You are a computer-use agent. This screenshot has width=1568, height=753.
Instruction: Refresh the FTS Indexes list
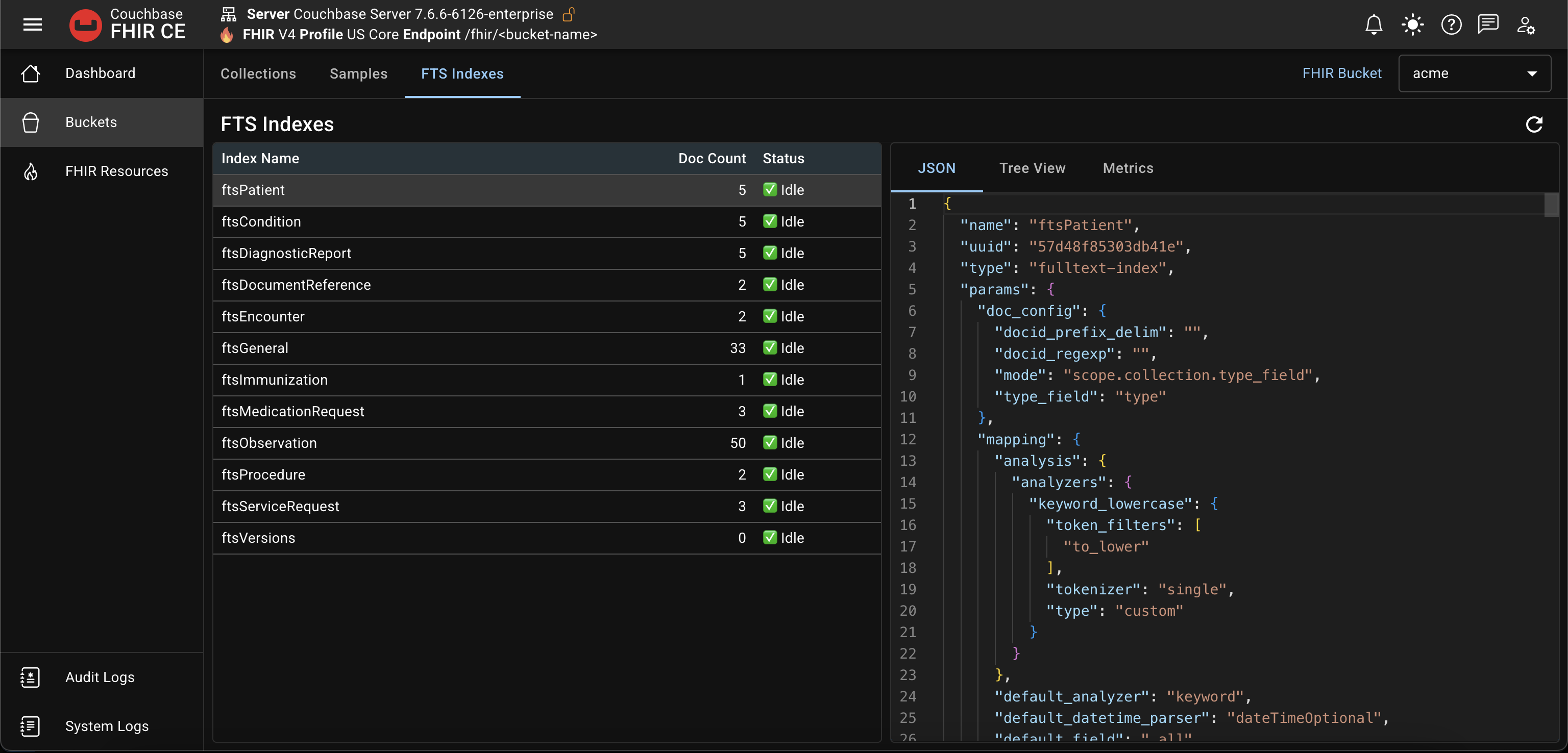(x=1534, y=124)
